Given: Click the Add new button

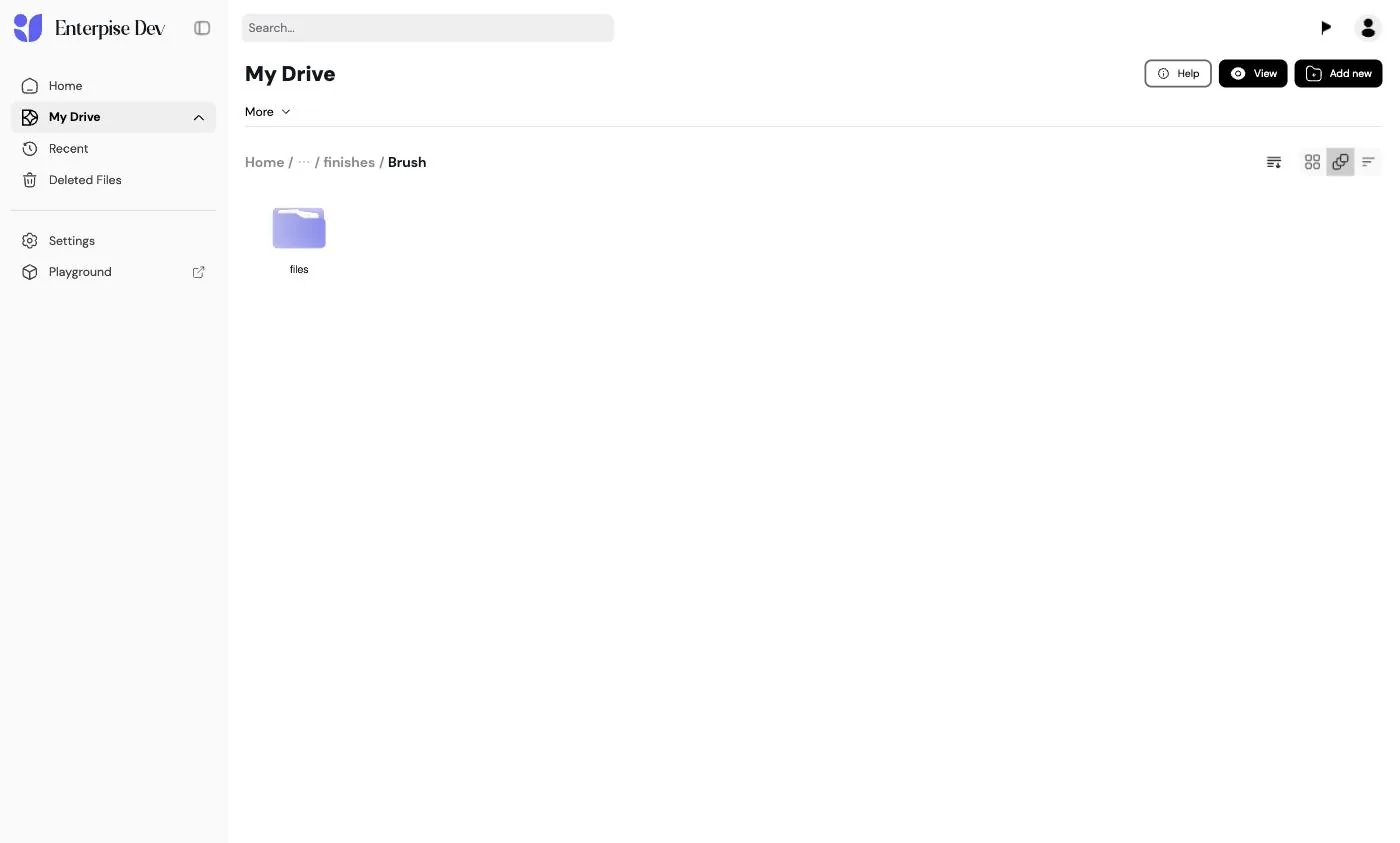Looking at the screenshot, I should pyautogui.click(x=1338, y=73).
